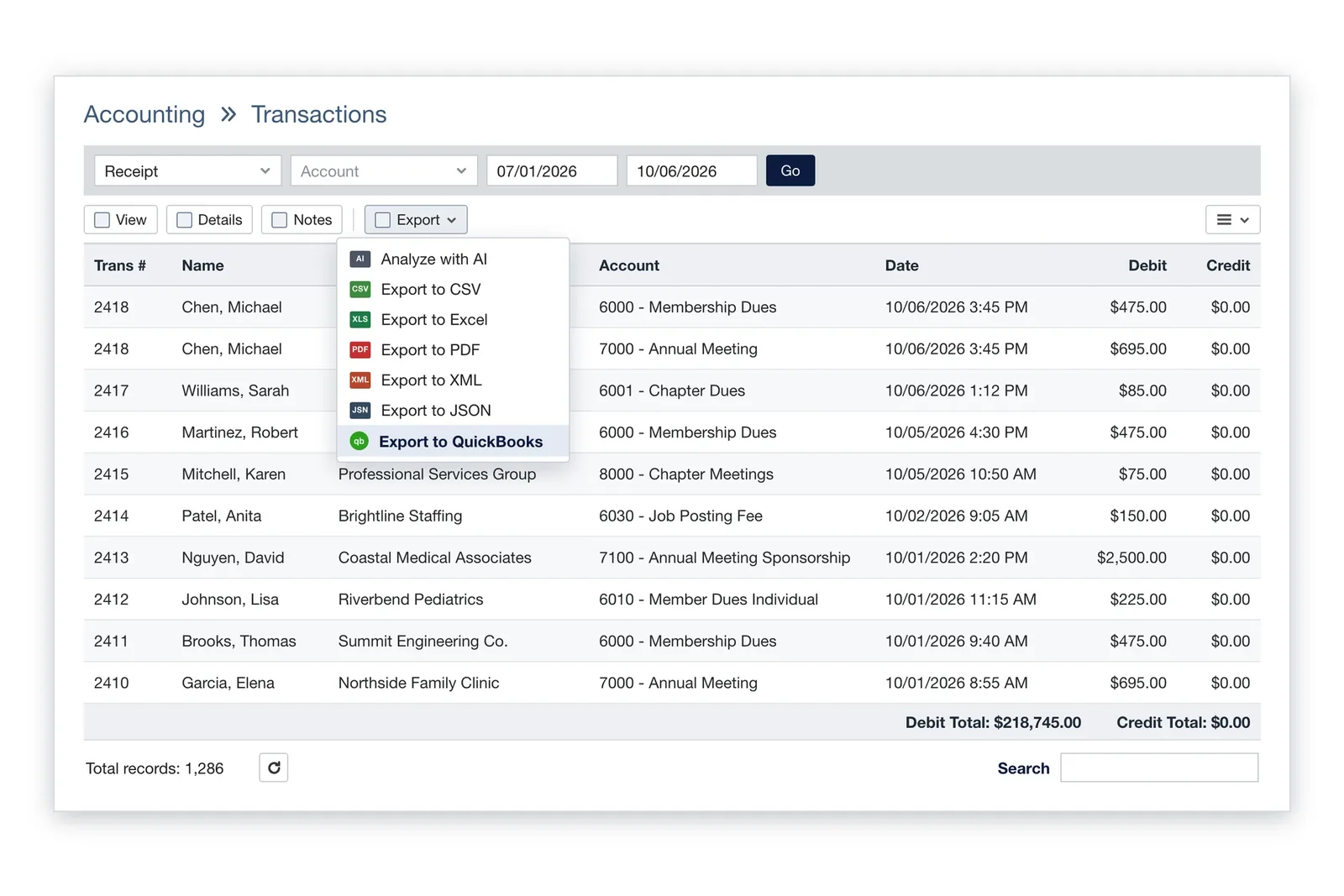Click the AI icon beside Analyze with AI
The height and width of the screenshot is (896, 1344).
[x=360, y=259]
